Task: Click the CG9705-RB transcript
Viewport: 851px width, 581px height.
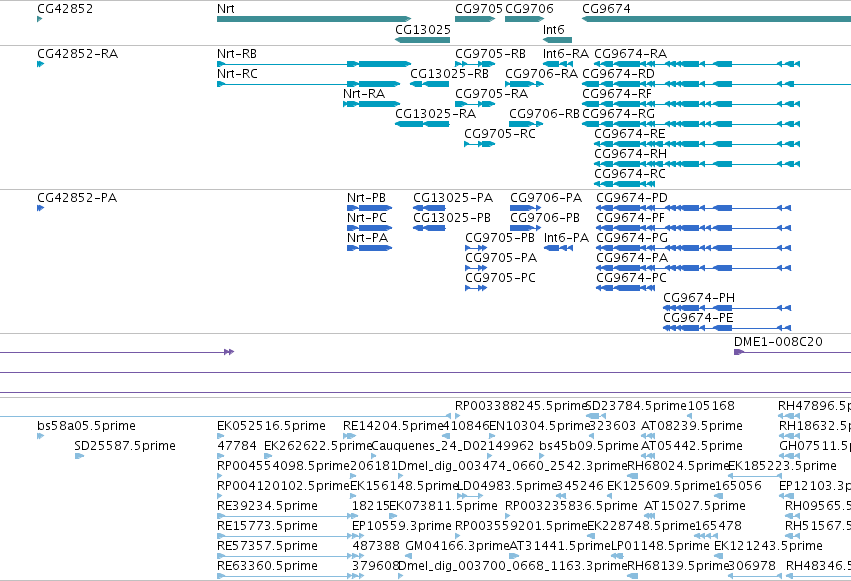Action: (475, 64)
